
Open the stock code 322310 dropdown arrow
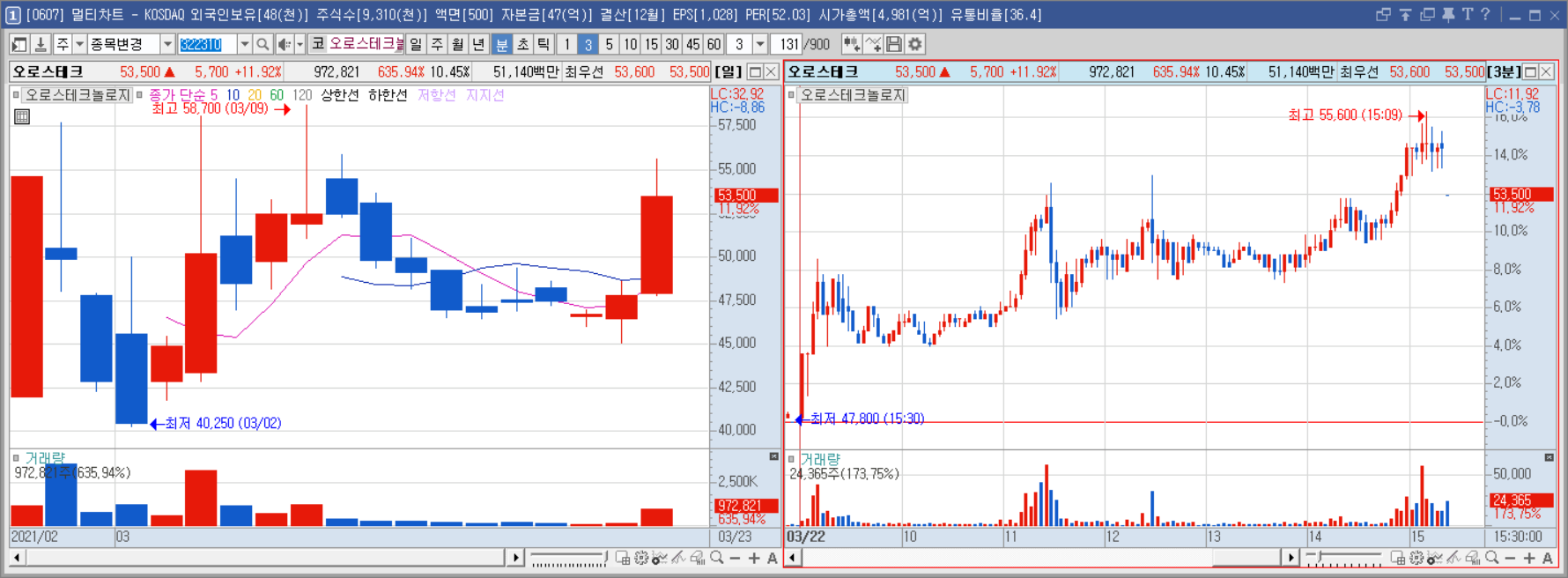[245, 44]
